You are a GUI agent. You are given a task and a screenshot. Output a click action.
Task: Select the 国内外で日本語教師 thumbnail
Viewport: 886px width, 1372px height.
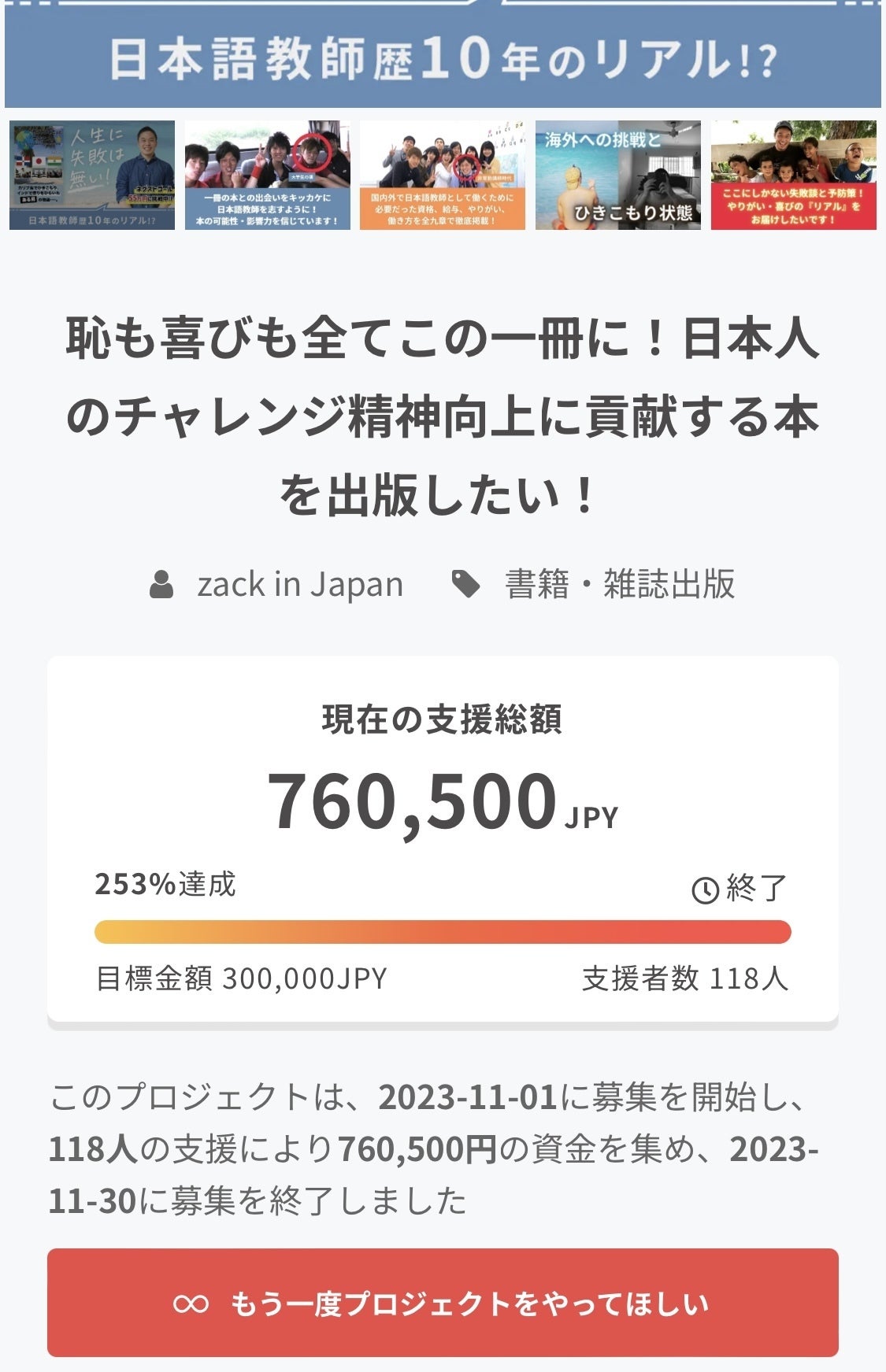click(443, 176)
